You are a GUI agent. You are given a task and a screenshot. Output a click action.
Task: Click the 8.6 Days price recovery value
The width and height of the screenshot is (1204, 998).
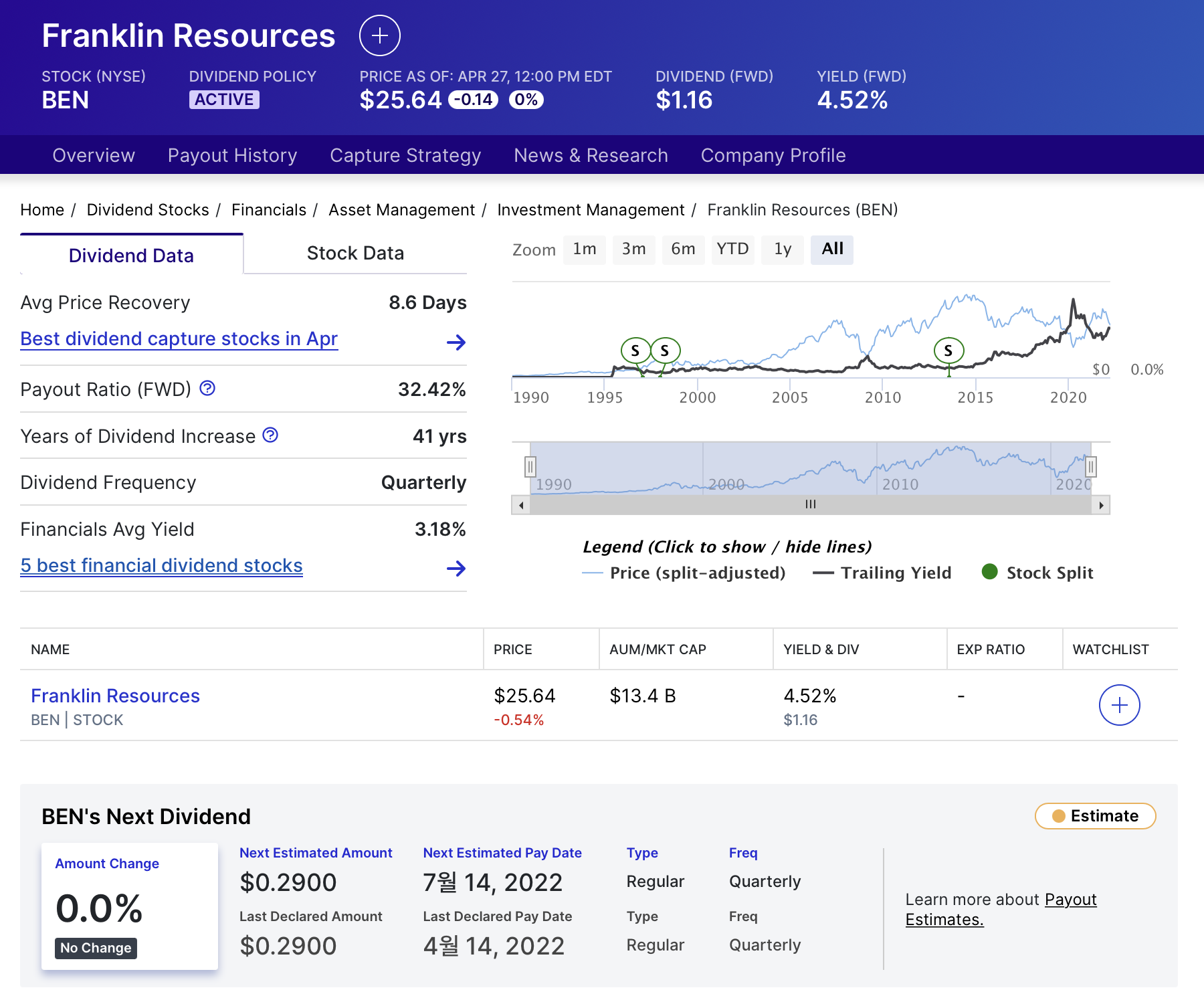[427, 302]
